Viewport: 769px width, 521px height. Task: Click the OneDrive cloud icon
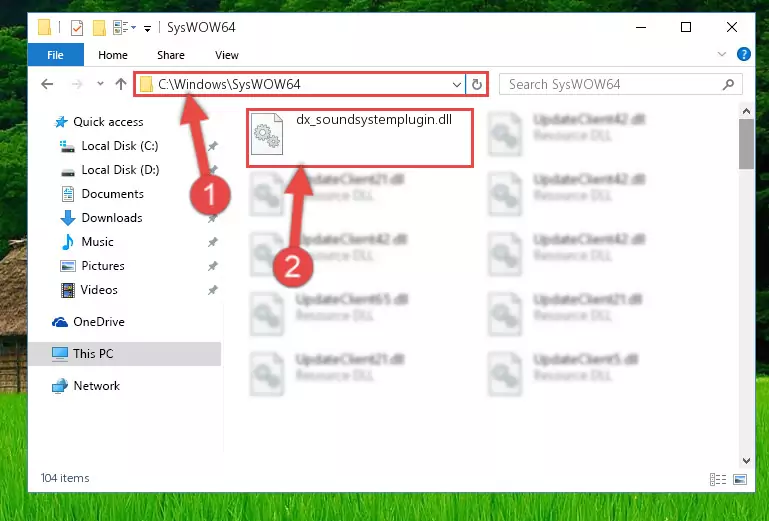tap(60, 322)
